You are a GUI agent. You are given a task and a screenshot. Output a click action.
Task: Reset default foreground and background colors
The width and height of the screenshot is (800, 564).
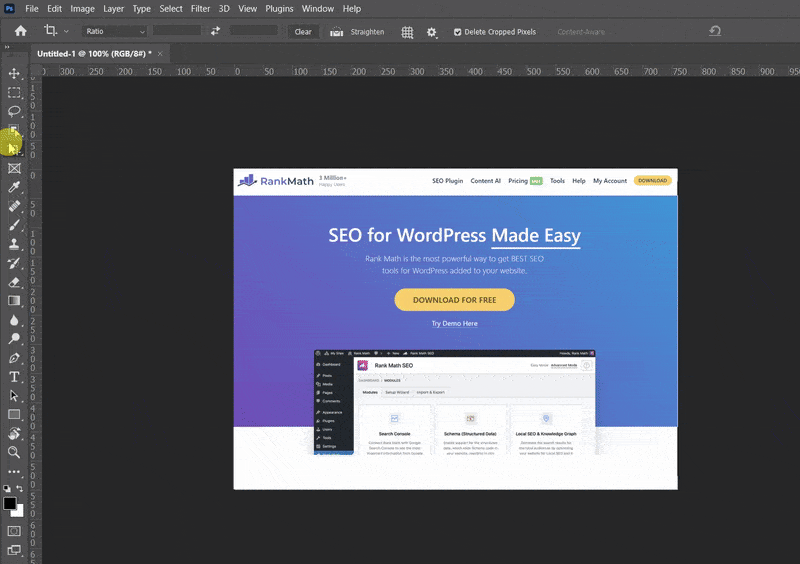point(7,488)
